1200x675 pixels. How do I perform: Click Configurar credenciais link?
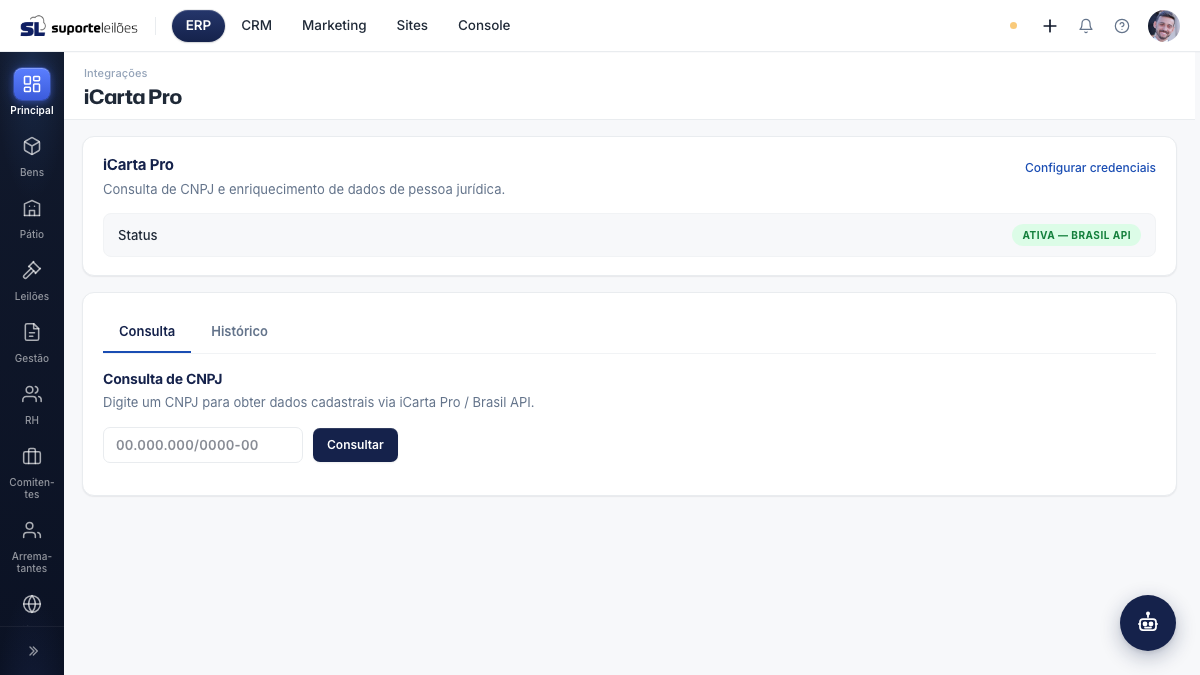tap(1090, 168)
